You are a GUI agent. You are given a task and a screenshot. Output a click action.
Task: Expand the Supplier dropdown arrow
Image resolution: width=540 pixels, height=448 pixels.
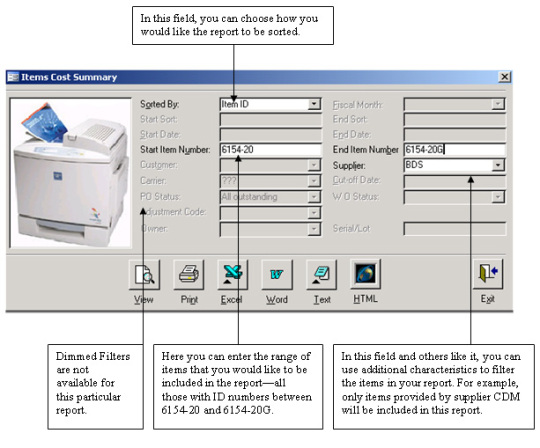(x=498, y=165)
